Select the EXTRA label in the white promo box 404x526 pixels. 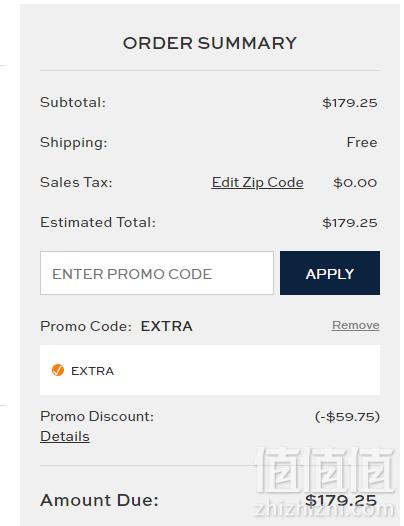93,371
